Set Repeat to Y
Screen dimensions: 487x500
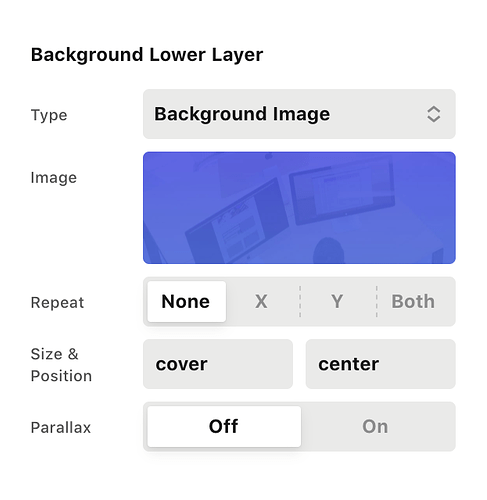coord(337,301)
